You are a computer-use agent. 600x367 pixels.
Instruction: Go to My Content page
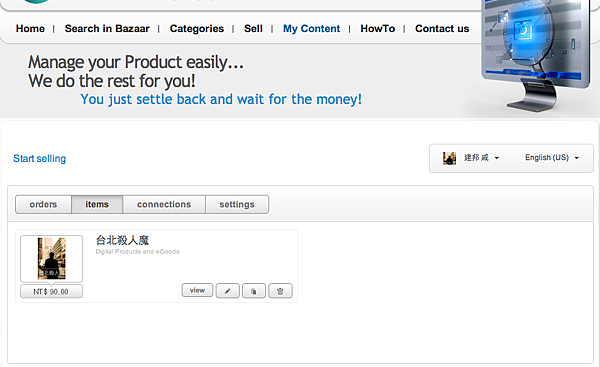point(311,29)
